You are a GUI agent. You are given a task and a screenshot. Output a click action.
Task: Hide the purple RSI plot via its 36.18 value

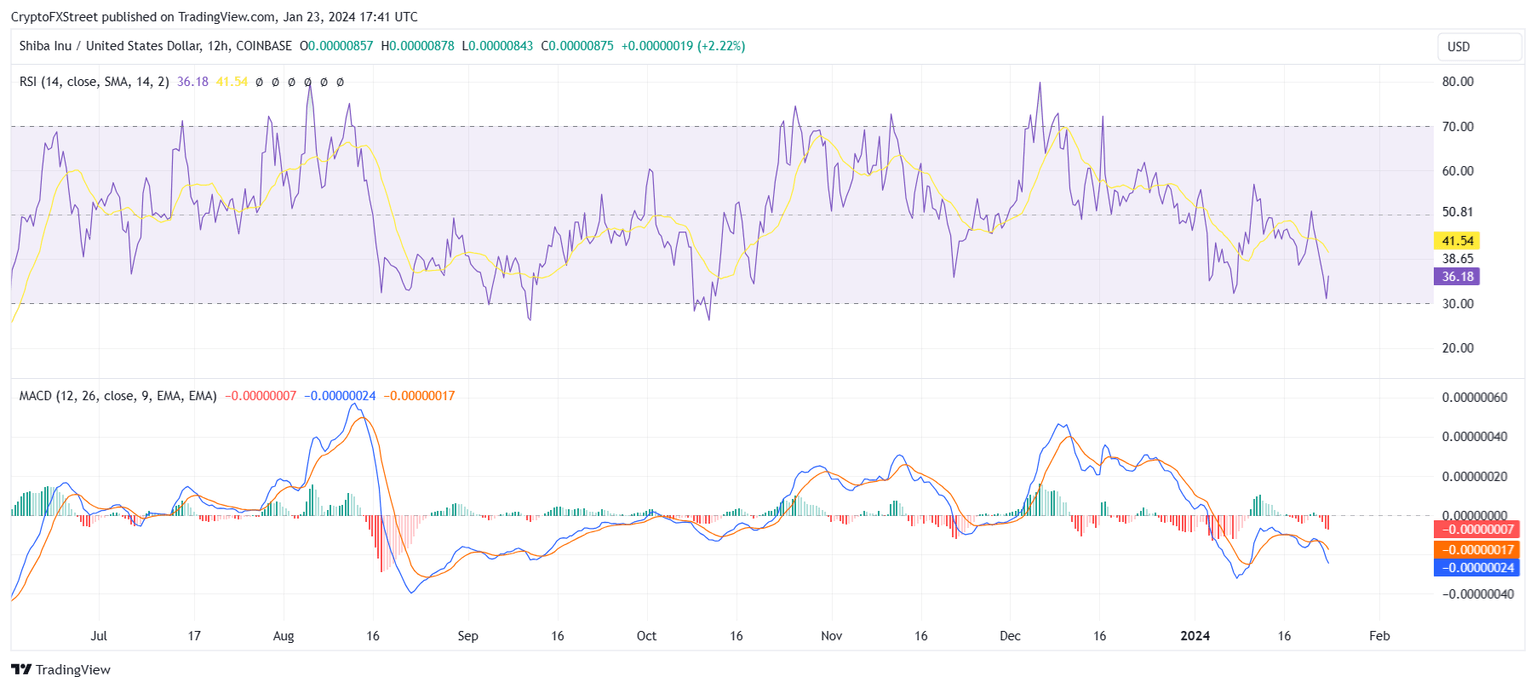pos(190,82)
